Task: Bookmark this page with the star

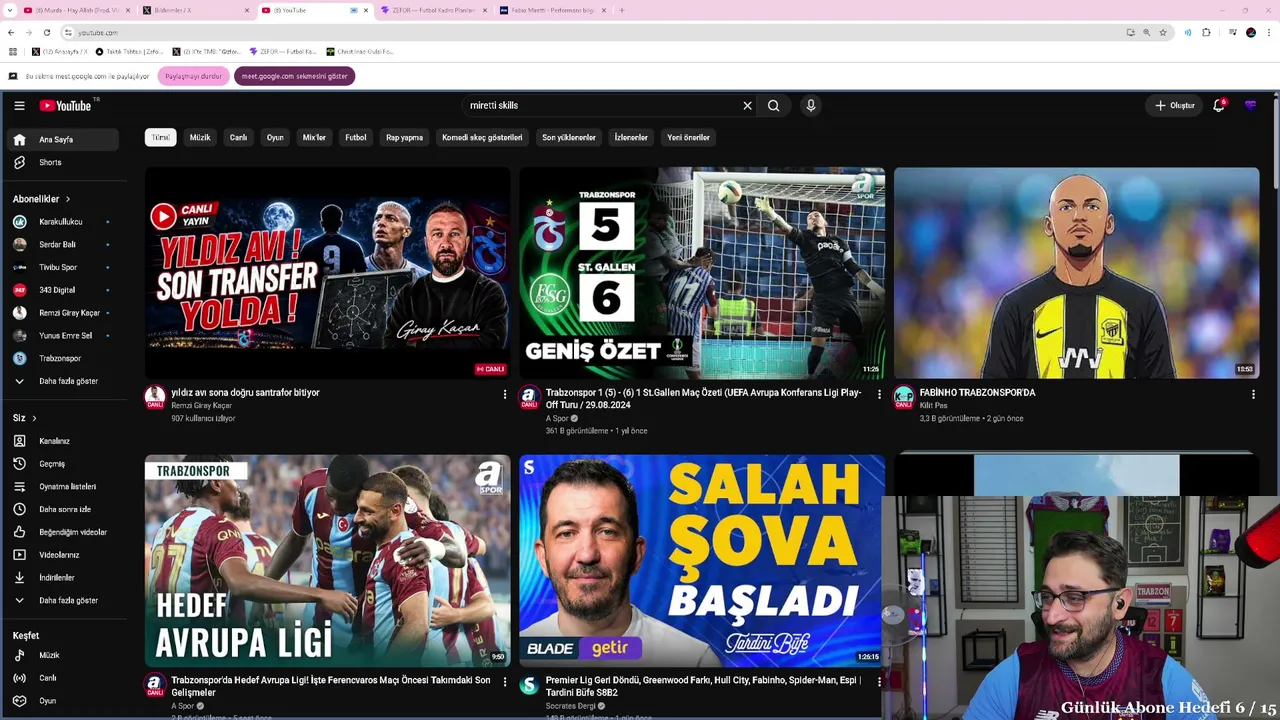Action: (1163, 32)
